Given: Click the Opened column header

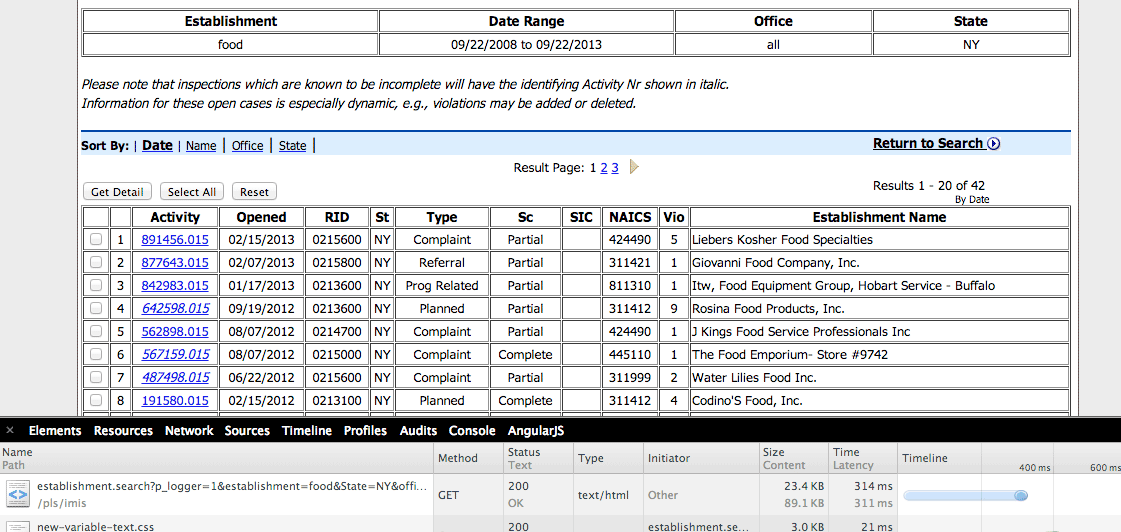Looking at the screenshot, I should [261, 217].
